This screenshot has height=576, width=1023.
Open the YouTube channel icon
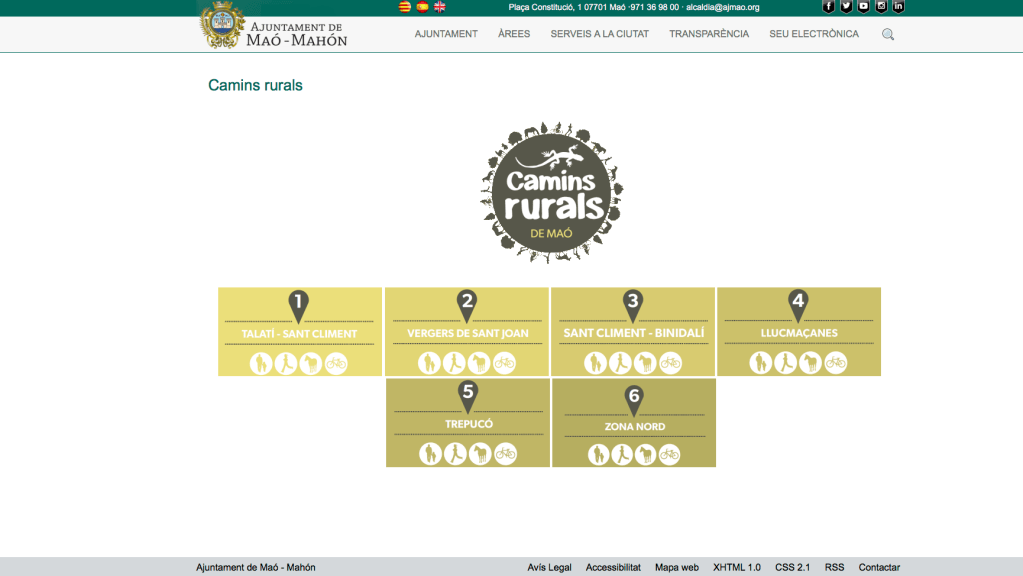coord(863,7)
